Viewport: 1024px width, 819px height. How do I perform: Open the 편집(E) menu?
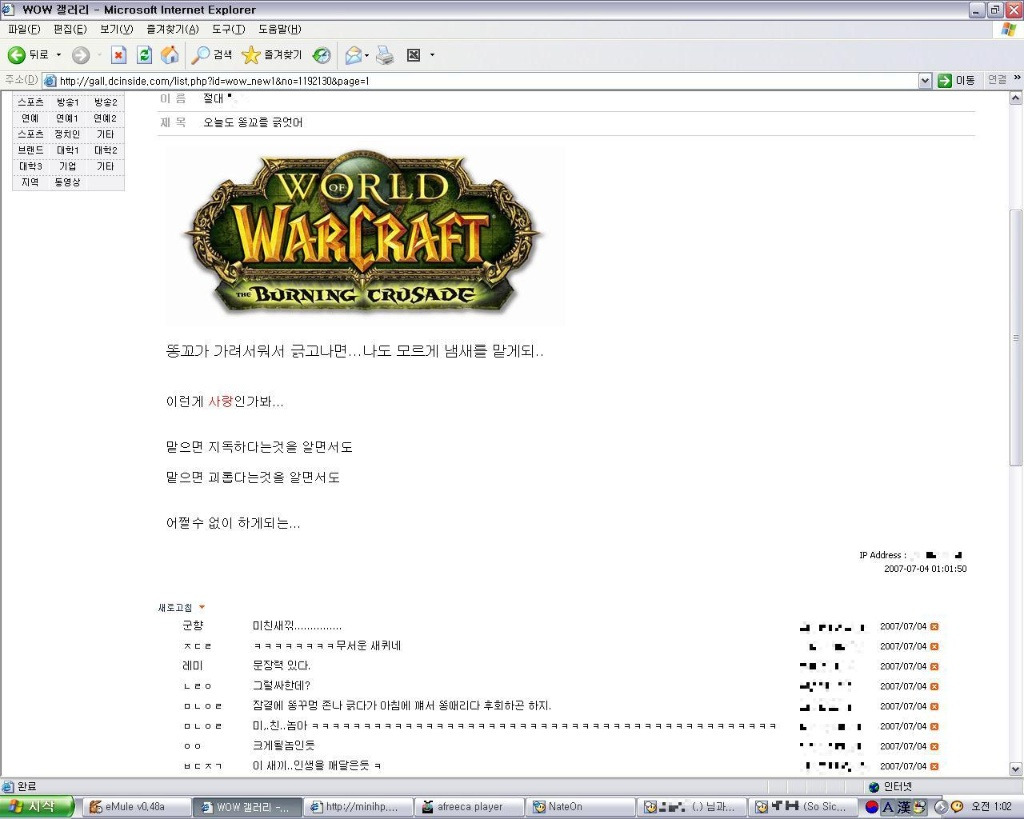click(70, 29)
